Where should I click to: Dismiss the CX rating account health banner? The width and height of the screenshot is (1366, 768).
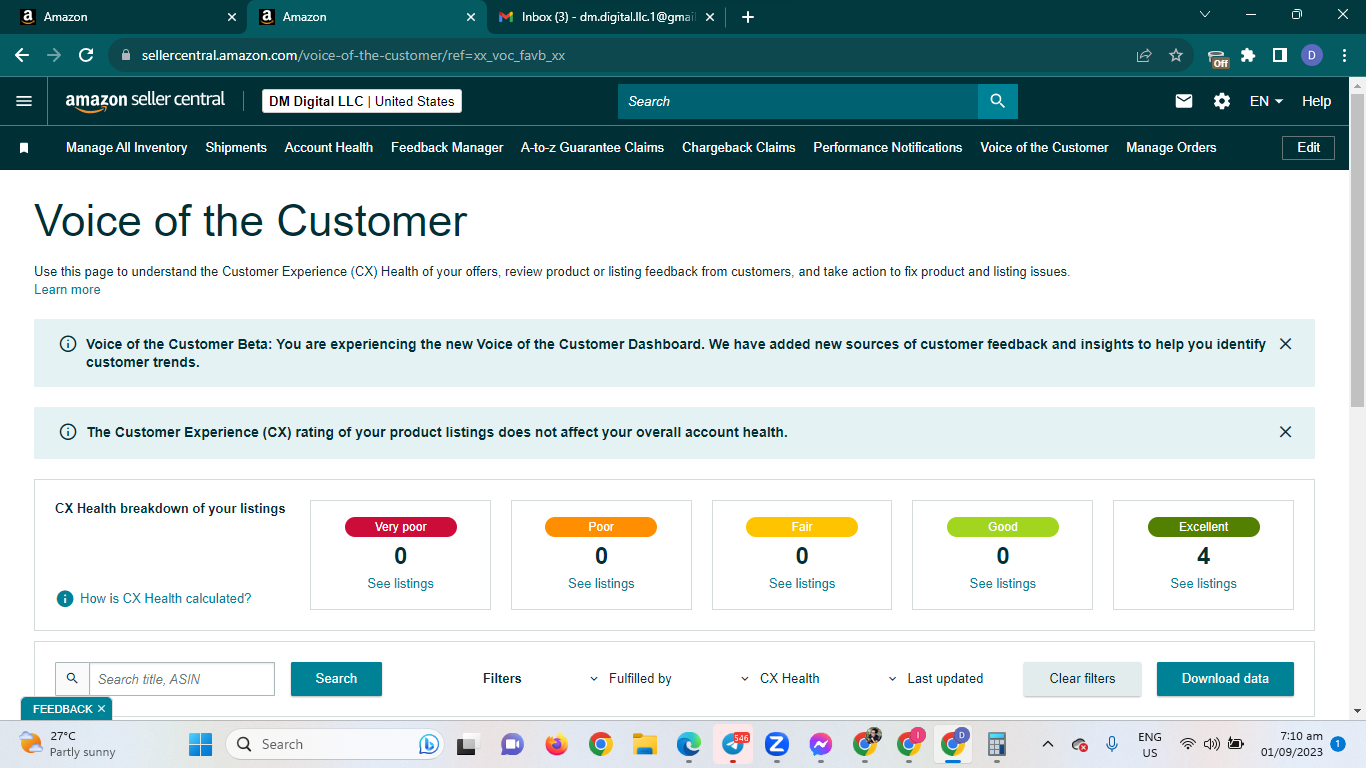point(1286,432)
